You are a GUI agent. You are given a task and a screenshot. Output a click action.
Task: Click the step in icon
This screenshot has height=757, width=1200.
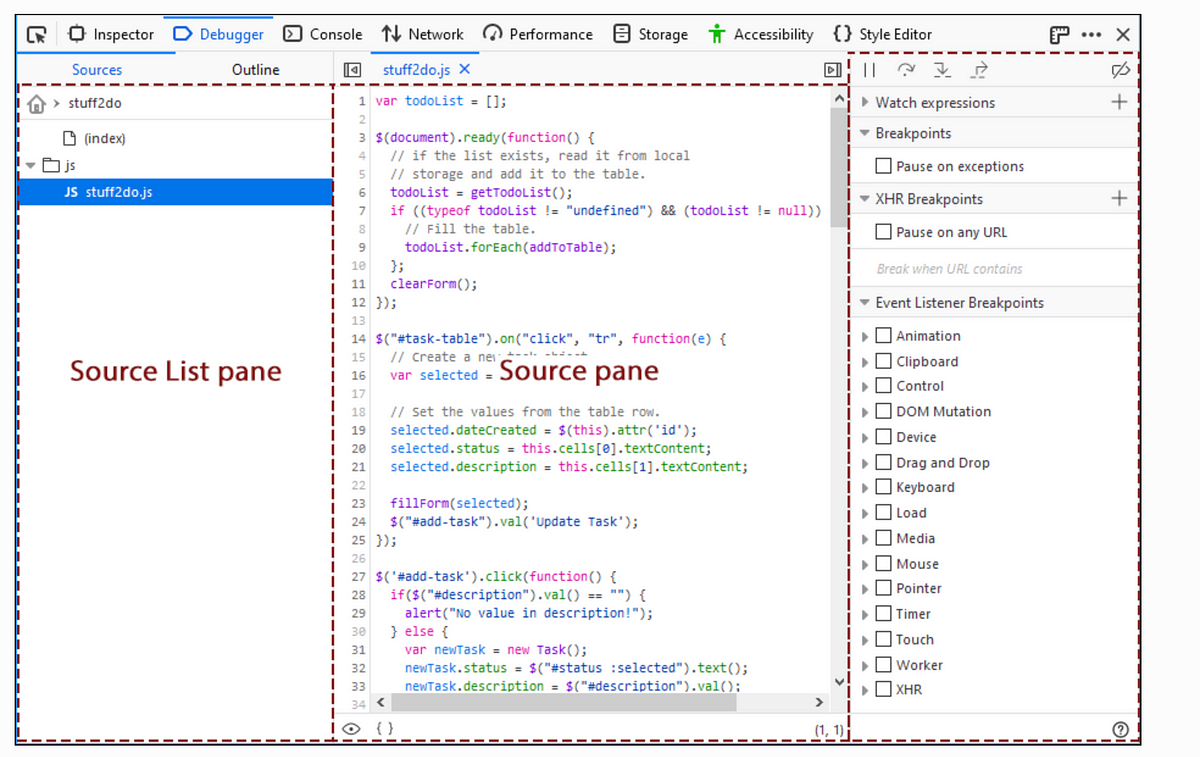[x=942, y=69]
